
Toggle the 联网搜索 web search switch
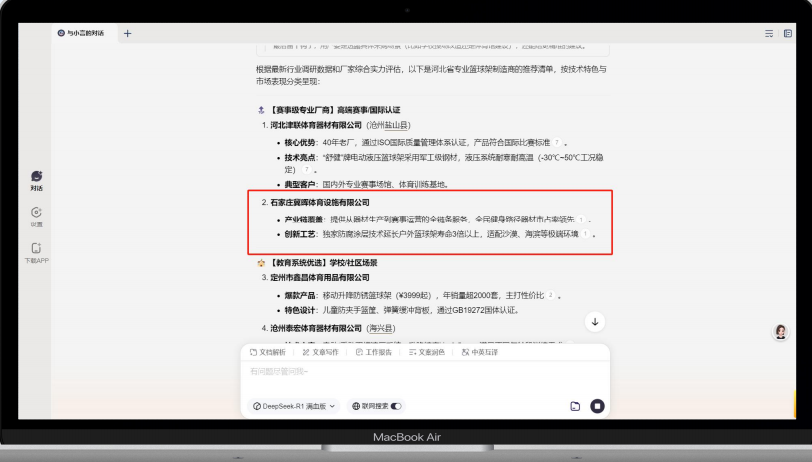[396, 406]
